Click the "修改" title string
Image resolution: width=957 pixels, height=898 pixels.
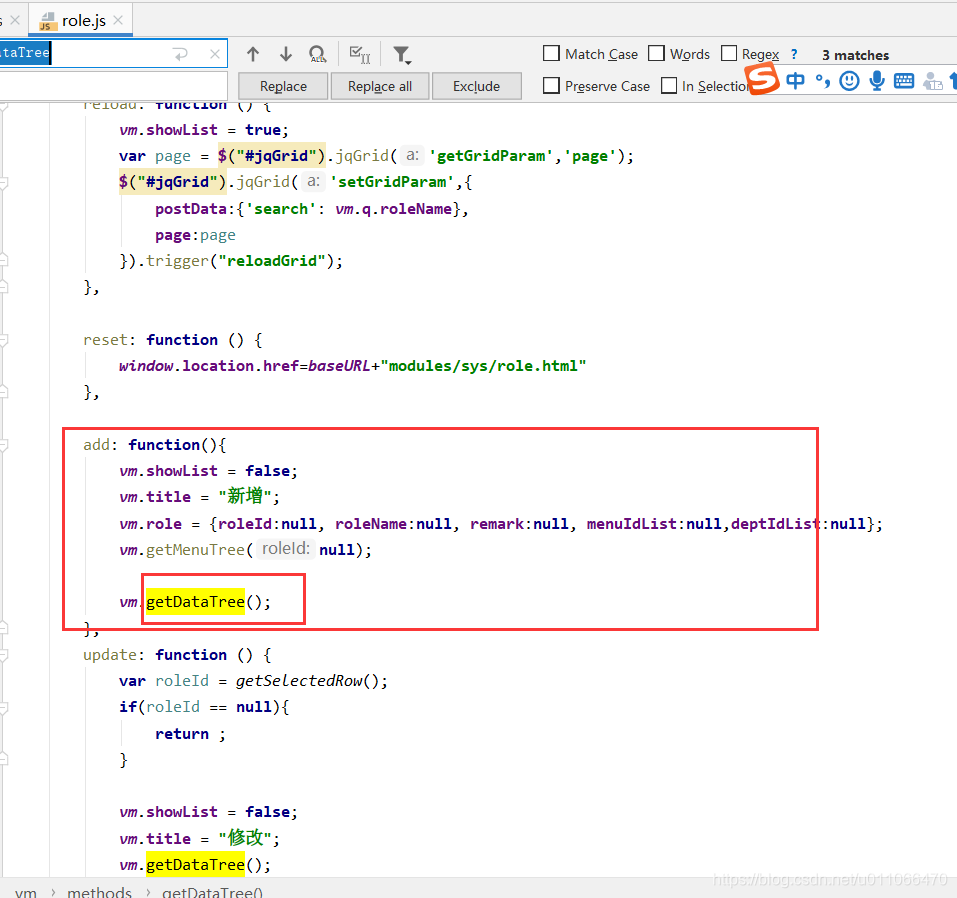tap(245, 838)
